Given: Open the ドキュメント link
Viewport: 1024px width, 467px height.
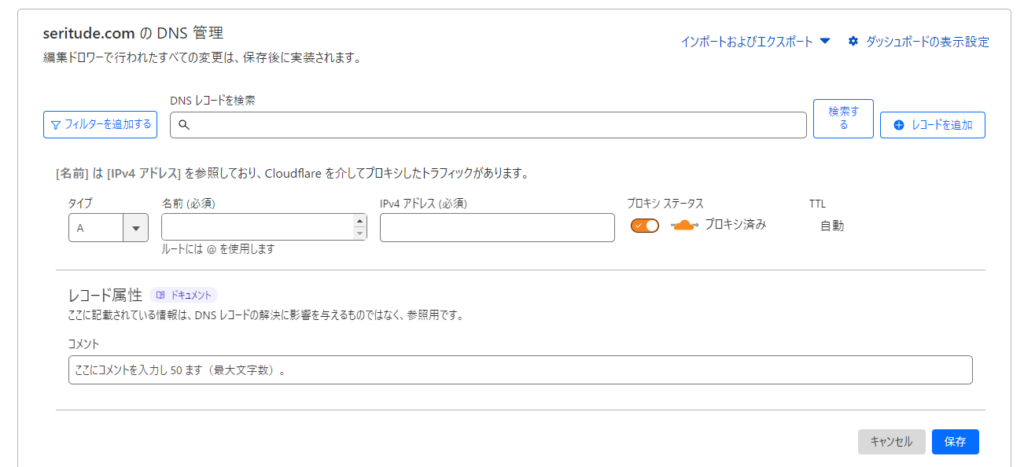Looking at the screenshot, I should [x=184, y=295].
